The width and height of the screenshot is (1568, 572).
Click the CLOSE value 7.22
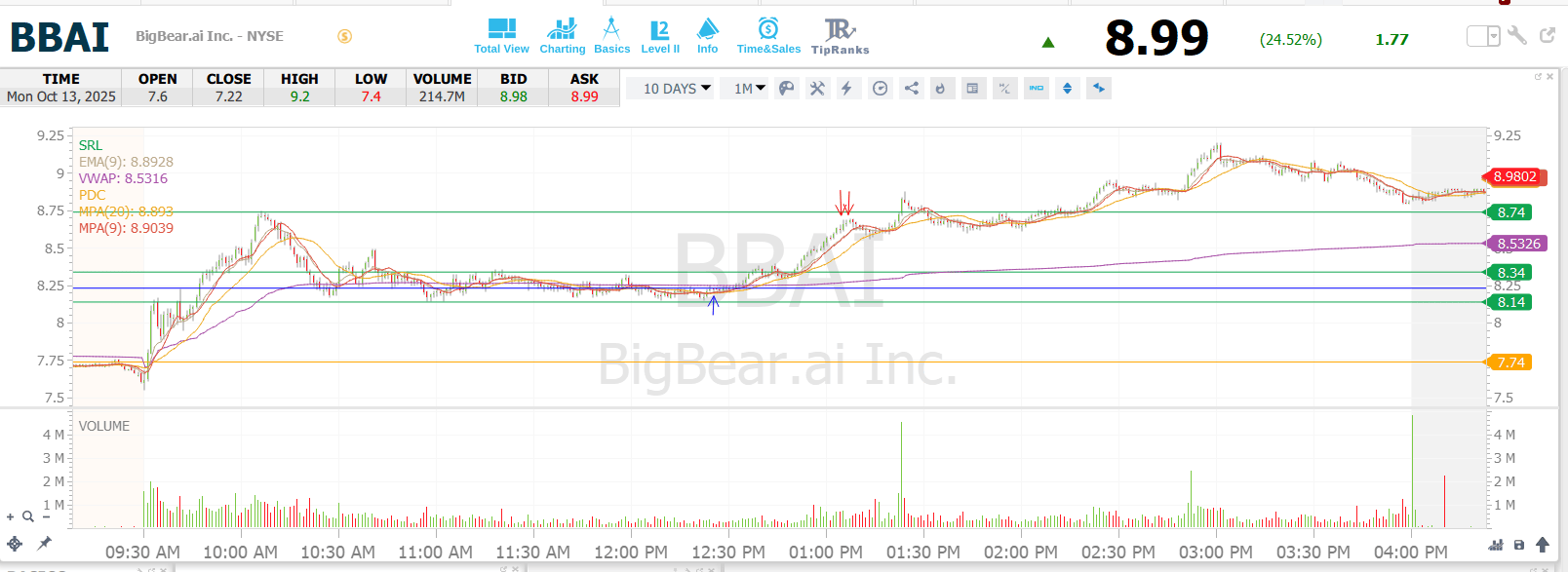pos(229,96)
